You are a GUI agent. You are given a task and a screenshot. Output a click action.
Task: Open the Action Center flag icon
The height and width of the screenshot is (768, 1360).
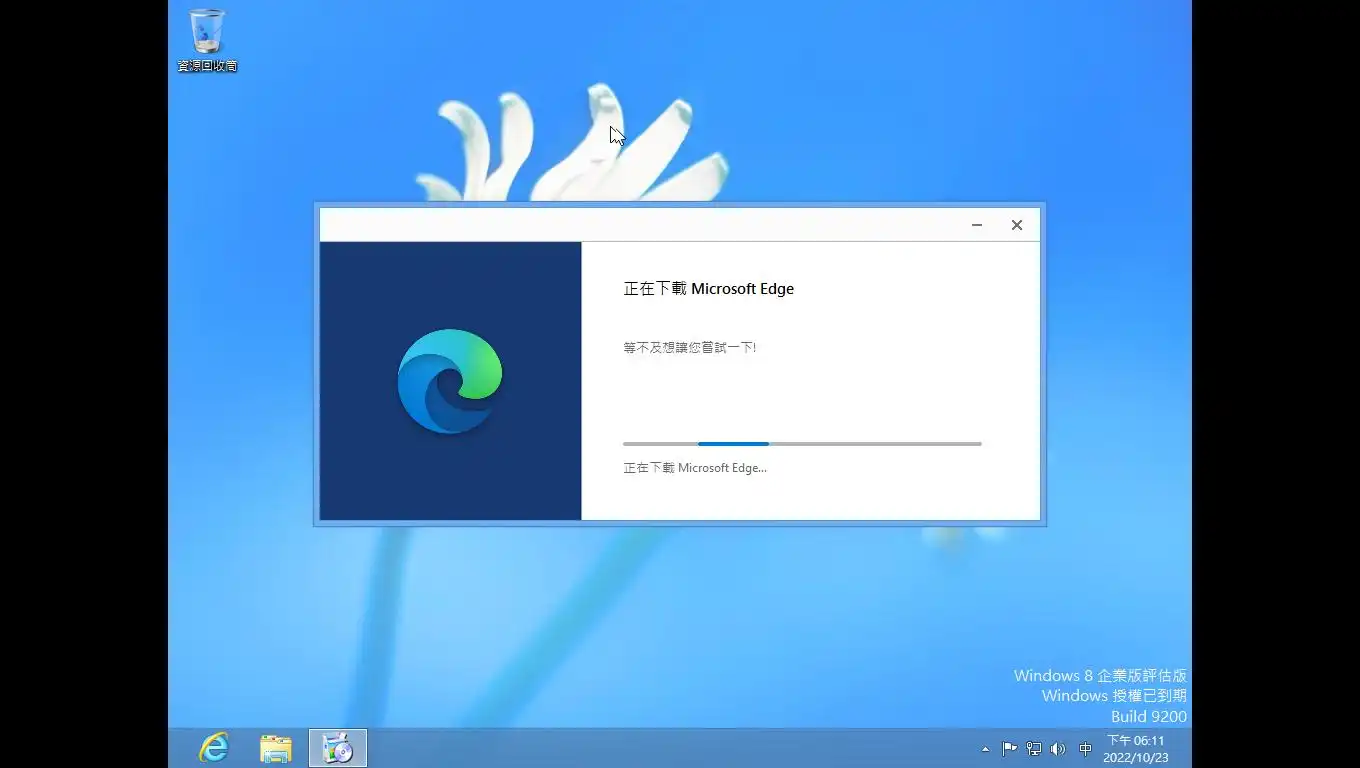coord(1009,748)
